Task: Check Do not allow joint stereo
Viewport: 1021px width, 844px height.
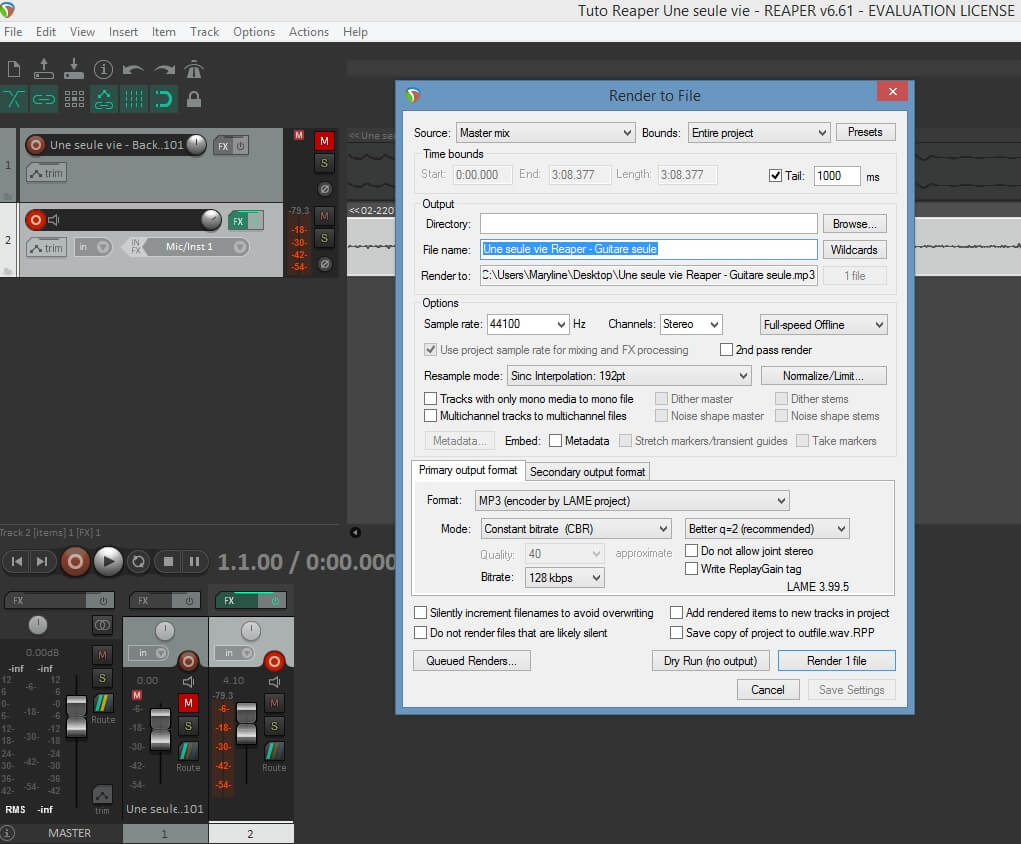Action: 692,551
